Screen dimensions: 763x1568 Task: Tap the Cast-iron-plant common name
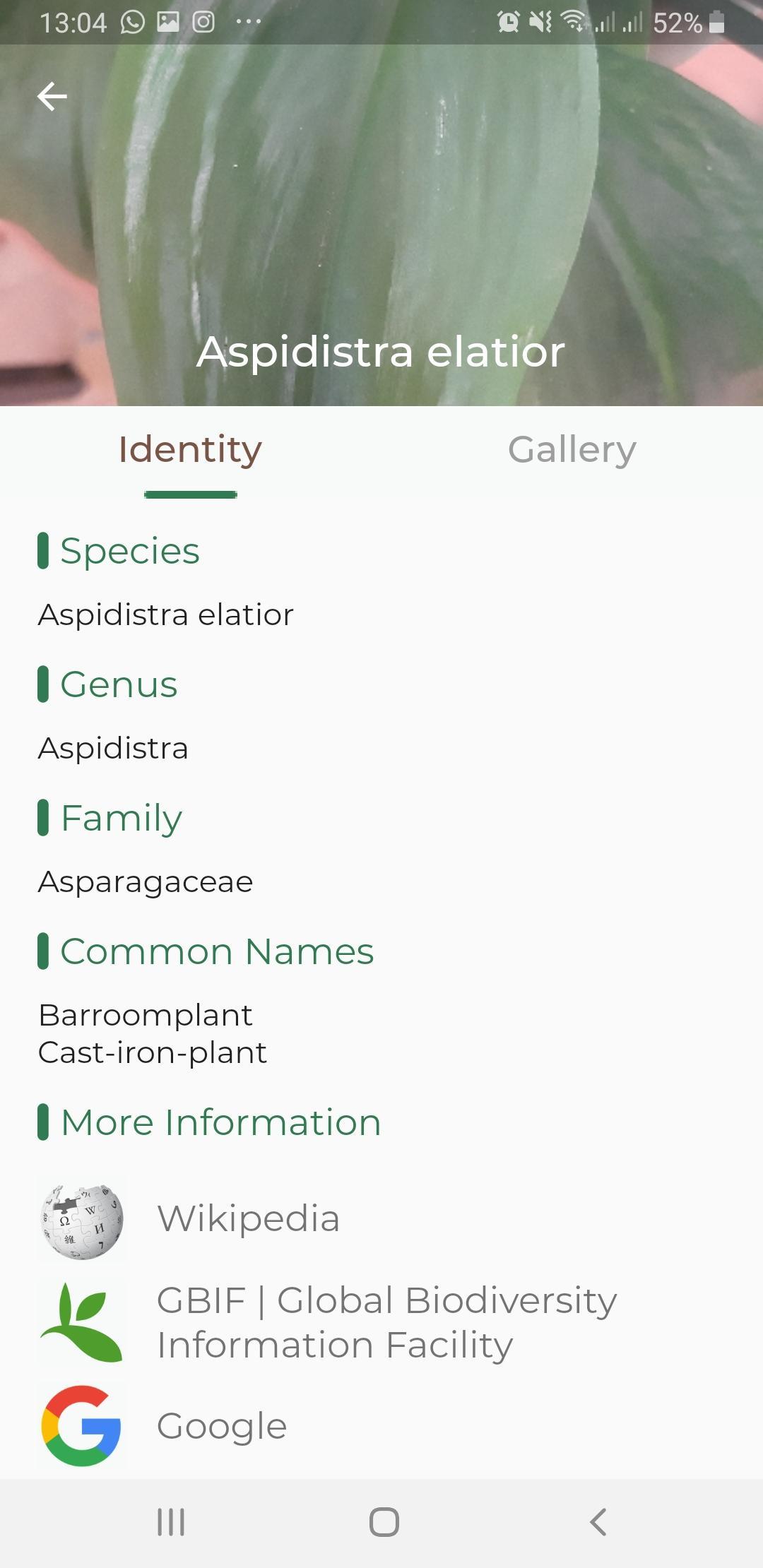click(x=153, y=1053)
